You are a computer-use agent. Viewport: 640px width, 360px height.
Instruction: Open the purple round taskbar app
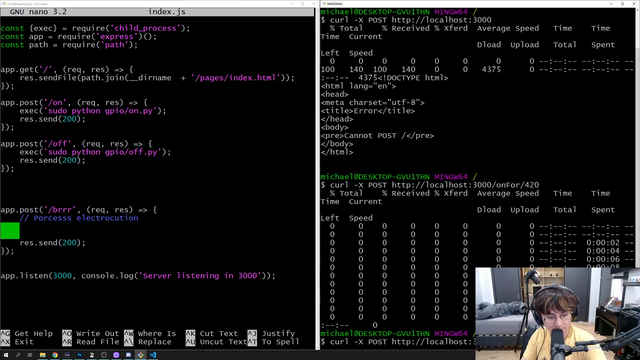(116, 355)
